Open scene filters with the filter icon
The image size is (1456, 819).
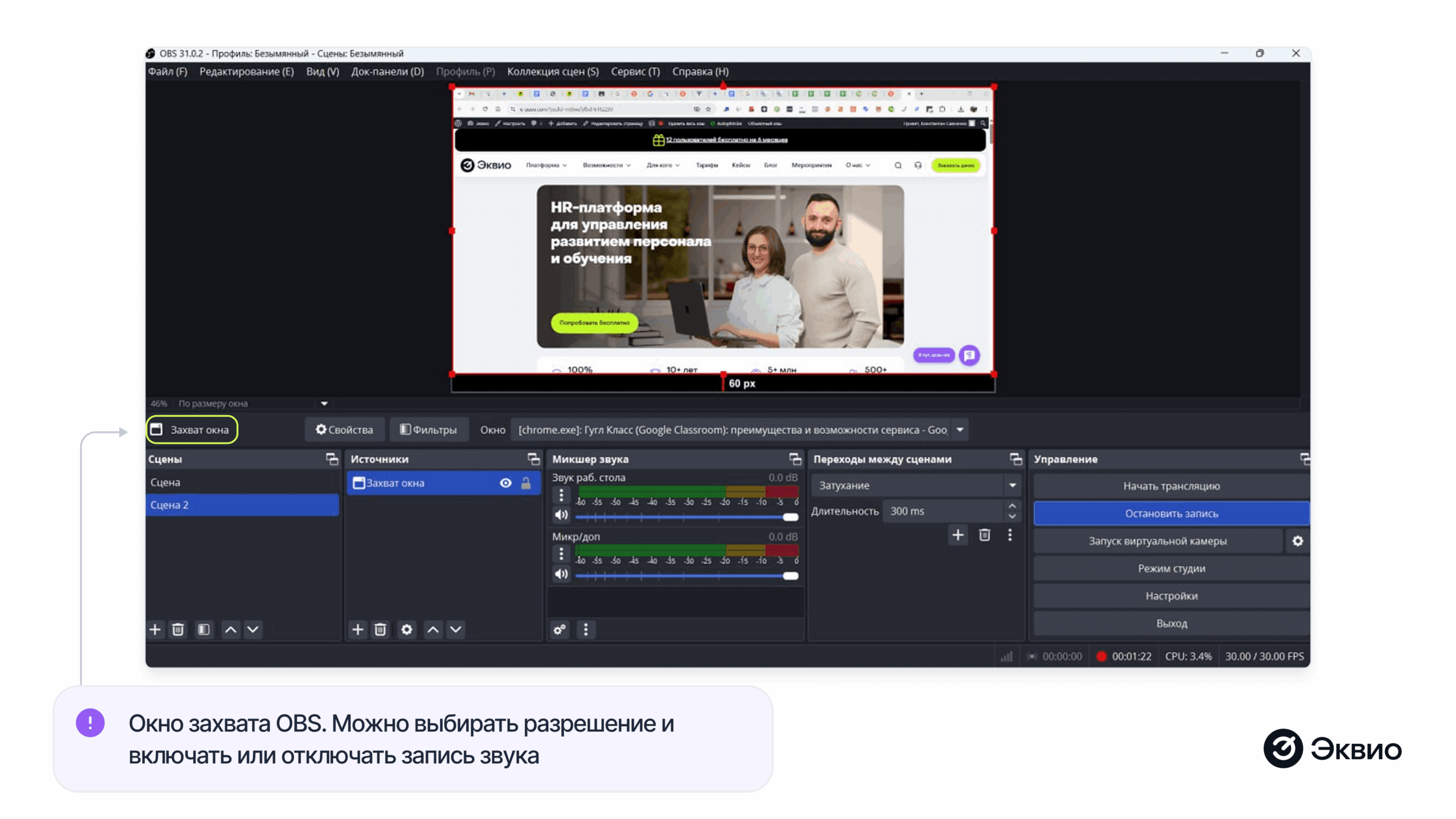pos(203,630)
